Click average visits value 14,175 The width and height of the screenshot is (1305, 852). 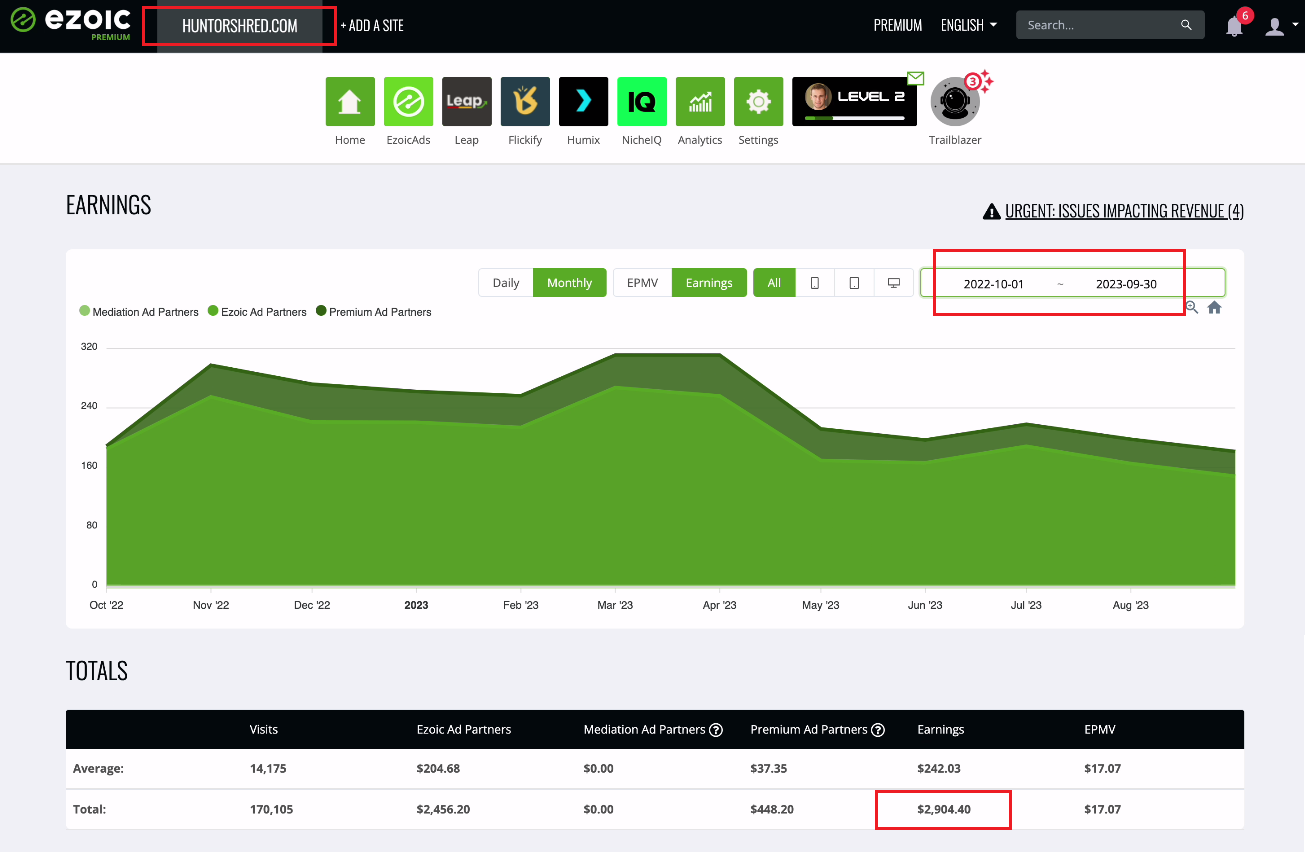(x=268, y=769)
